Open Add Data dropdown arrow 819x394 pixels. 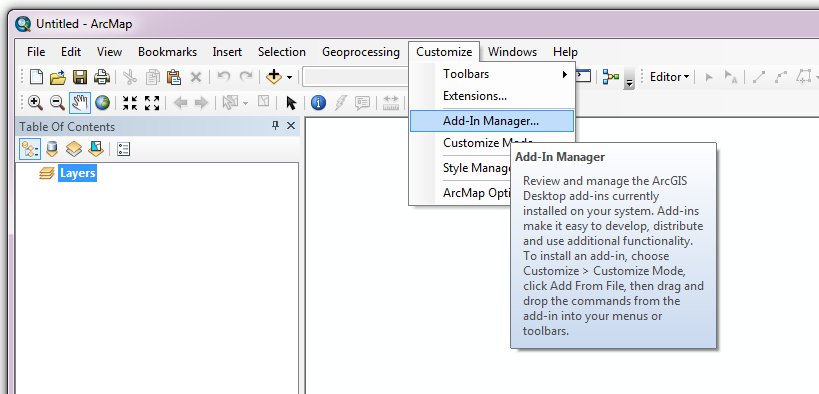(x=289, y=77)
